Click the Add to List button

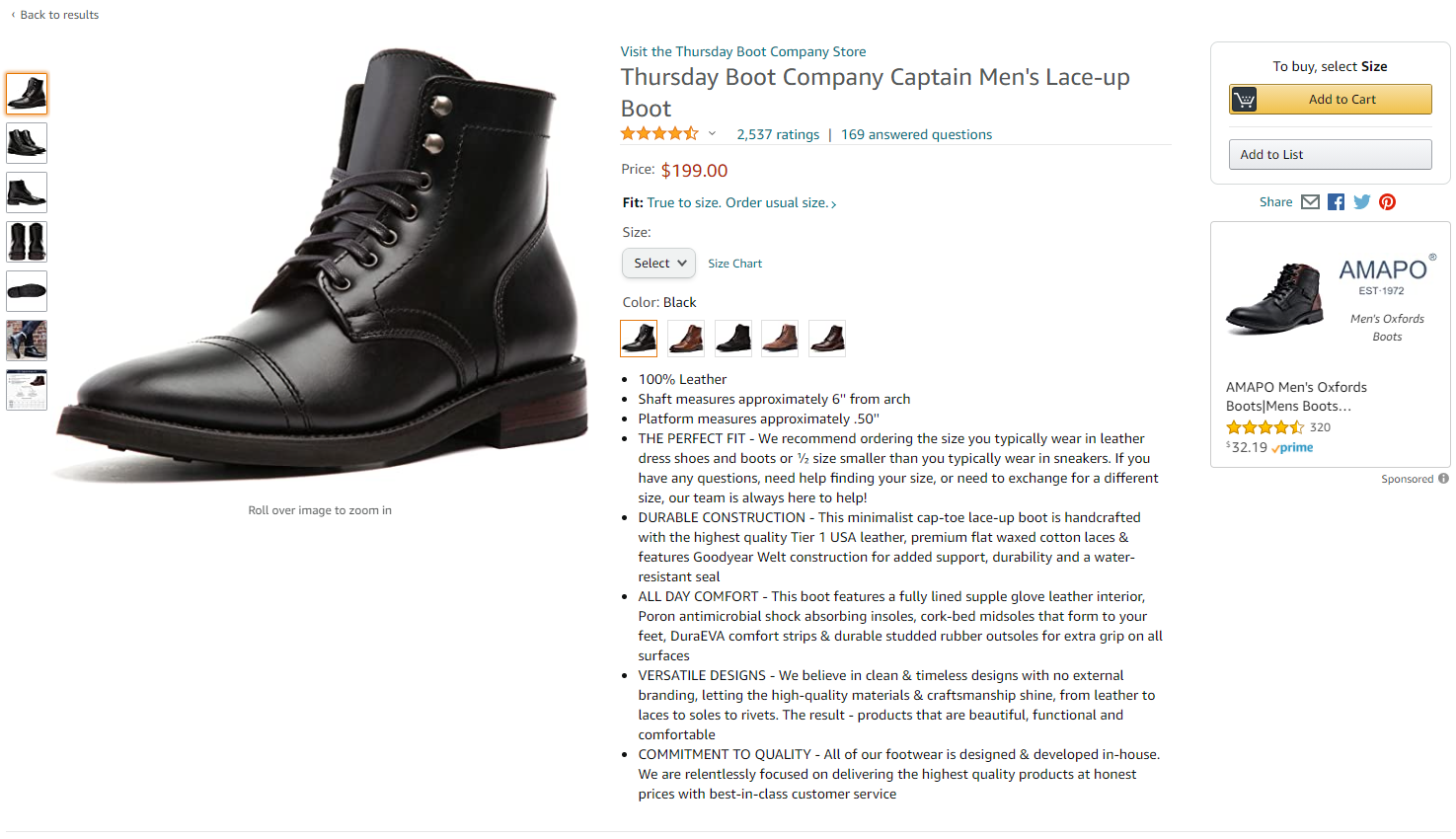click(1330, 155)
